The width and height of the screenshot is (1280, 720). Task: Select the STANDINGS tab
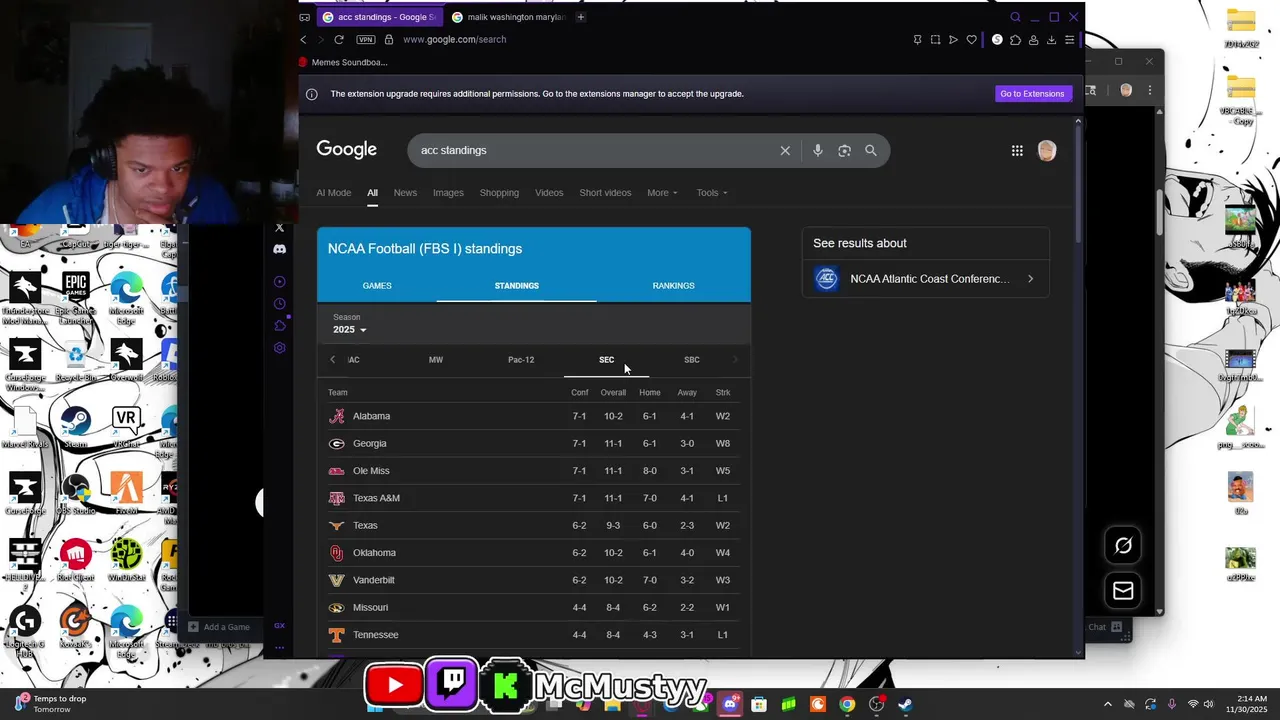coord(517,286)
